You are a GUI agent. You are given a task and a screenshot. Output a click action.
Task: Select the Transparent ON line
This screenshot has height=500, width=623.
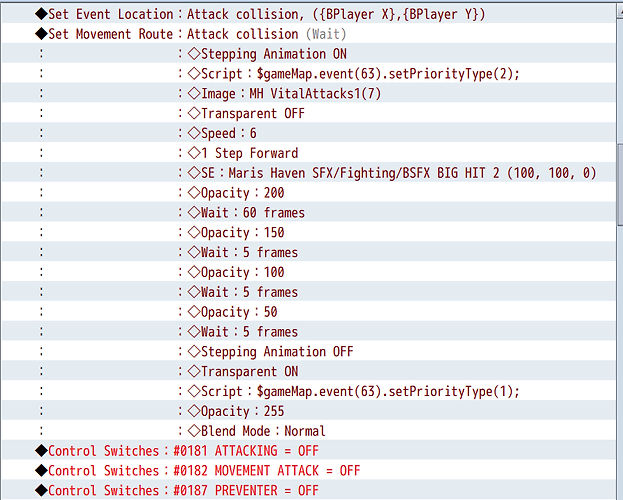pos(308,372)
